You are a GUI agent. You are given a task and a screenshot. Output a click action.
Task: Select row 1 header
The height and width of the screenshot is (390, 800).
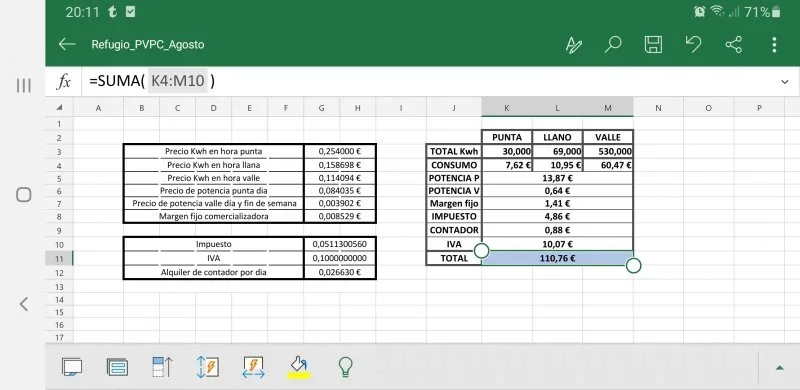tap(59, 124)
